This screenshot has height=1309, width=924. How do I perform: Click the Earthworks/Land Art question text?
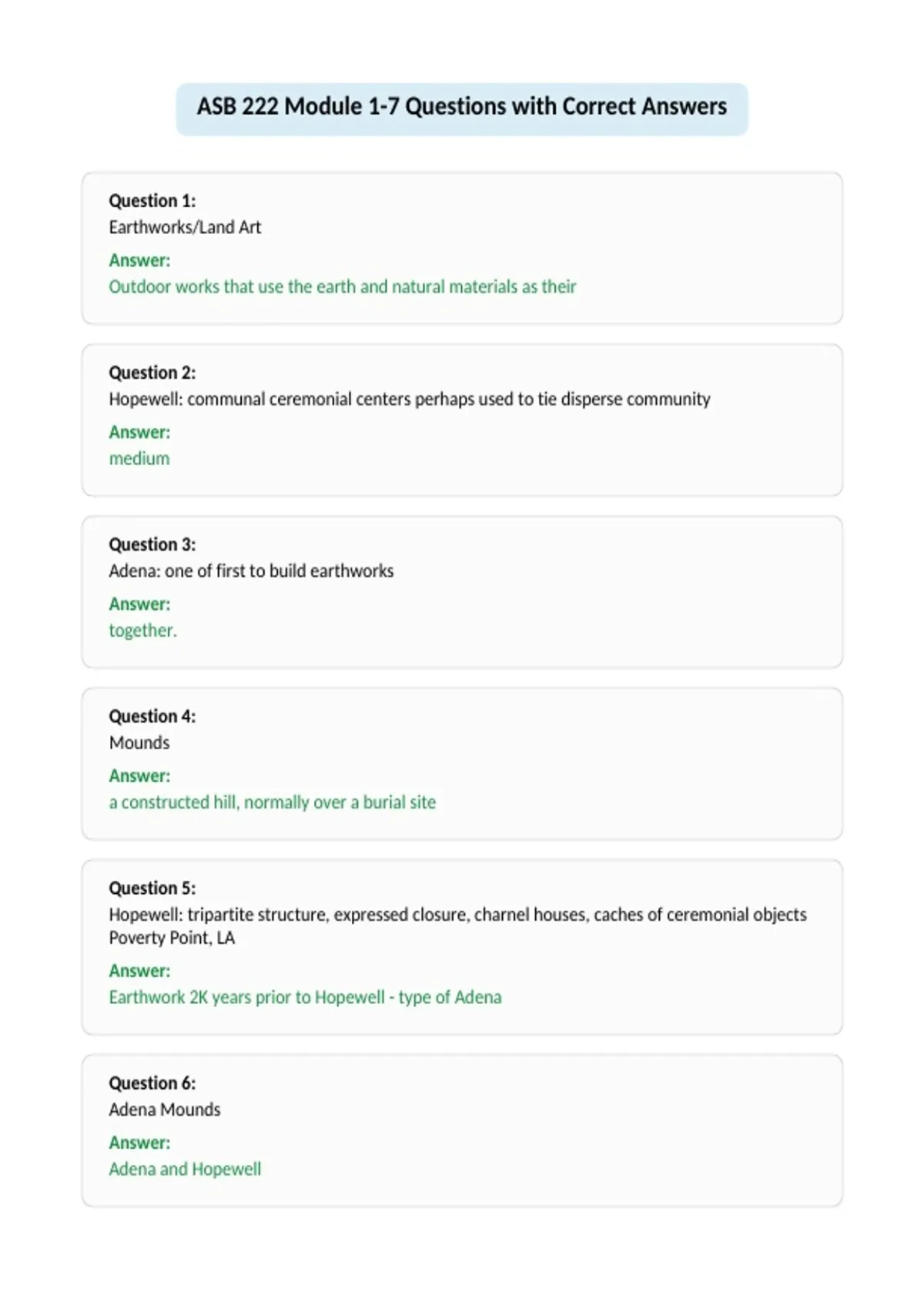click(x=185, y=227)
